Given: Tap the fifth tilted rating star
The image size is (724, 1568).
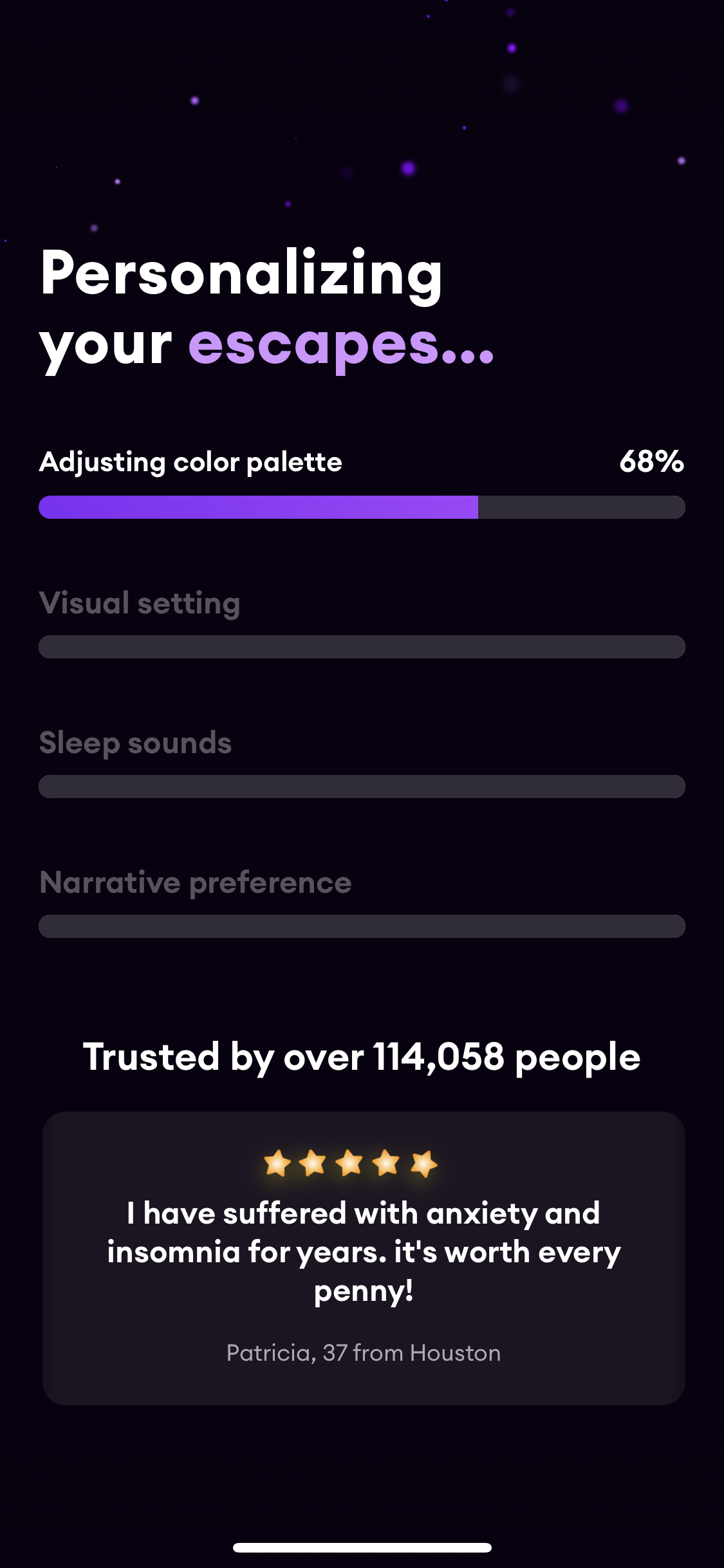Looking at the screenshot, I should click(424, 1164).
